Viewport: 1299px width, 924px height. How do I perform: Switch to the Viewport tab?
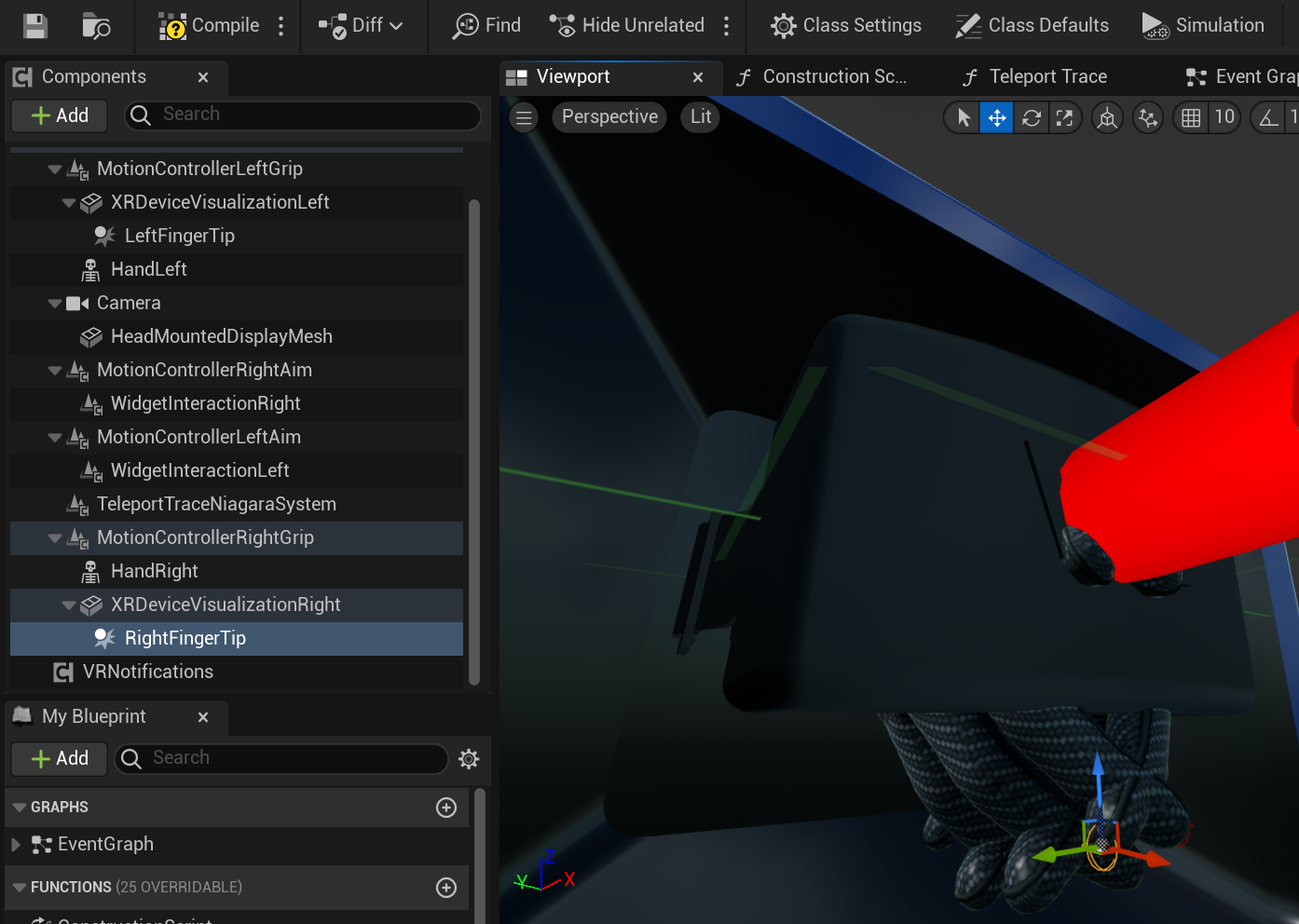[573, 77]
